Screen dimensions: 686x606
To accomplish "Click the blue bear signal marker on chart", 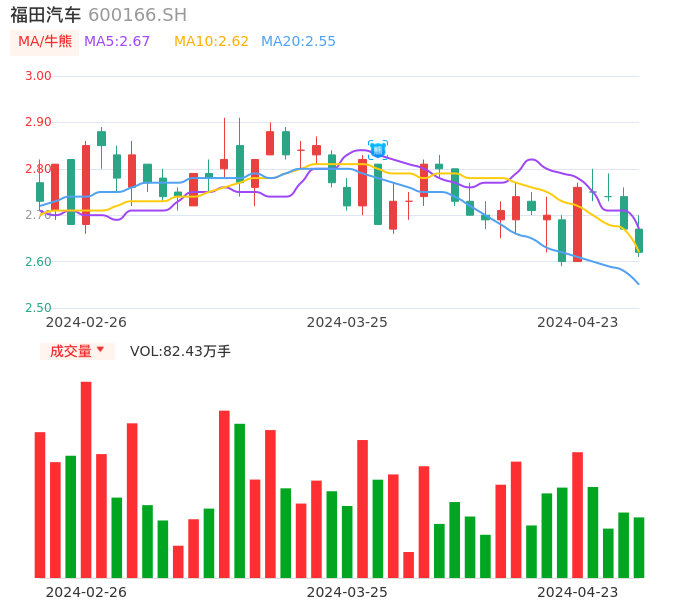I will tap(377, 150).
